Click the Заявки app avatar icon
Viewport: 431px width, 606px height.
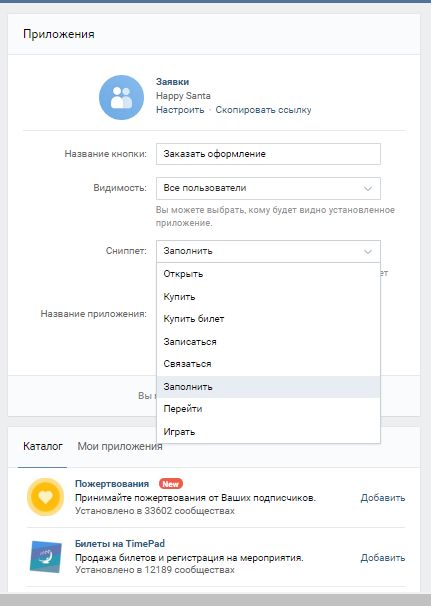click(x=121, y=97)
